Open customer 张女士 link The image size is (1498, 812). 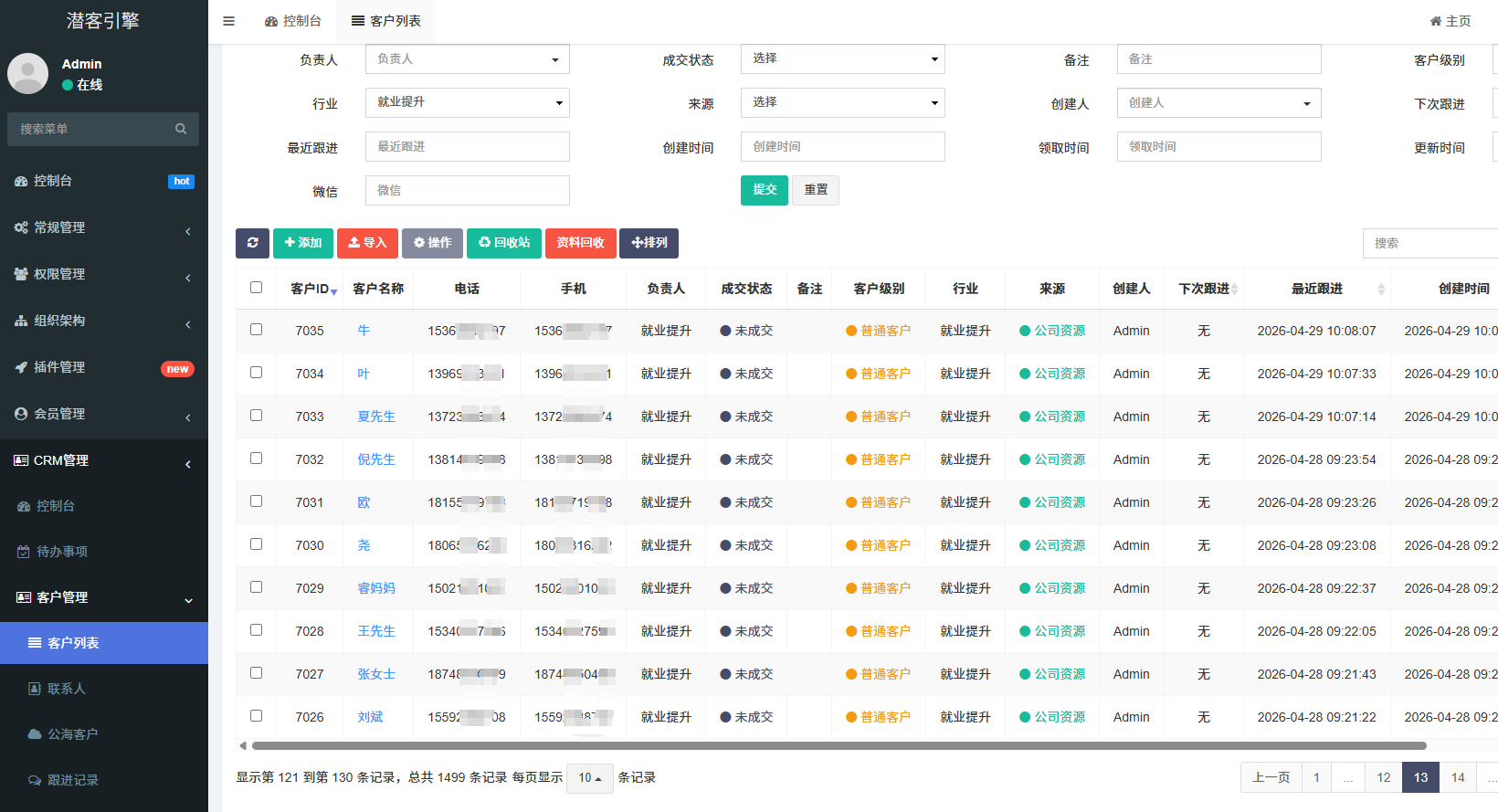(376, 674)
